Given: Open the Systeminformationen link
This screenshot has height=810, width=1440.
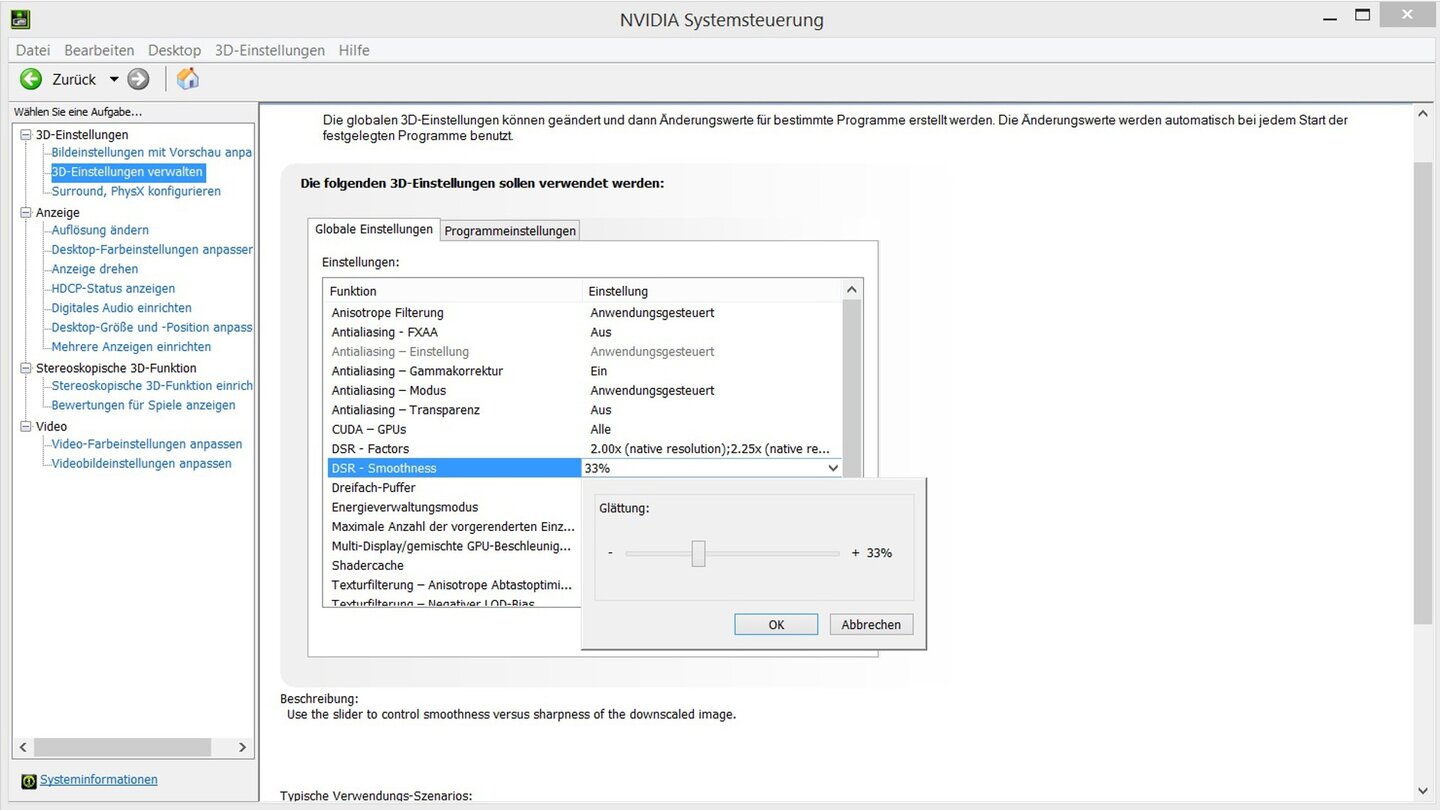Looking at the screenshot, I should [99, 780].
